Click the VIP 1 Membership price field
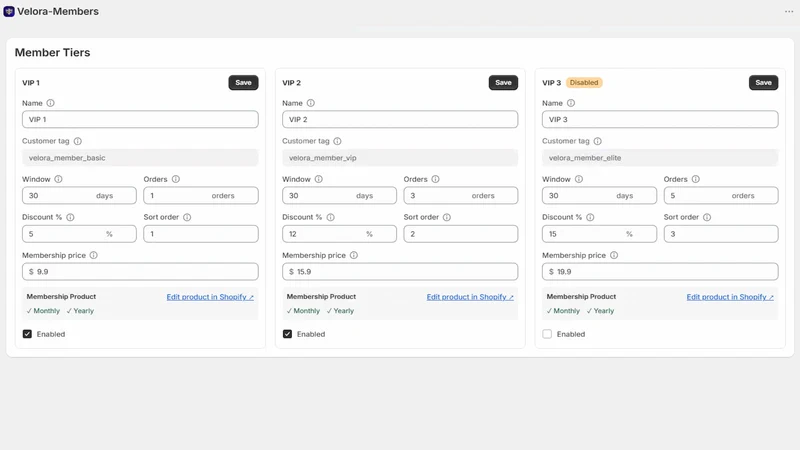Image resolution: width=800 pixels, height=450 pixels. [x=140, y=271]
